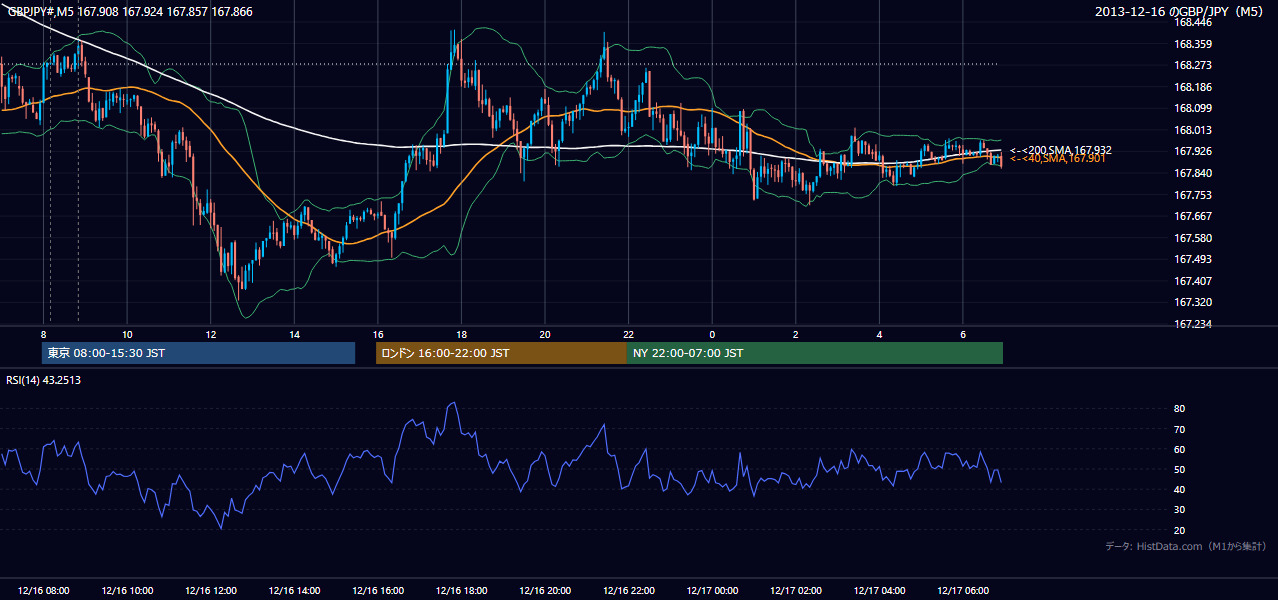Click price axis label 168.273

pyautogui.click(x=1193, y=65)
